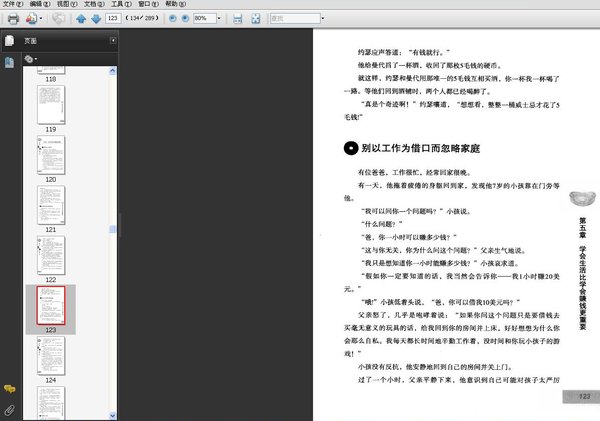
Task: Toggle the Bookmarks panel icon
Action: point(9,62)
